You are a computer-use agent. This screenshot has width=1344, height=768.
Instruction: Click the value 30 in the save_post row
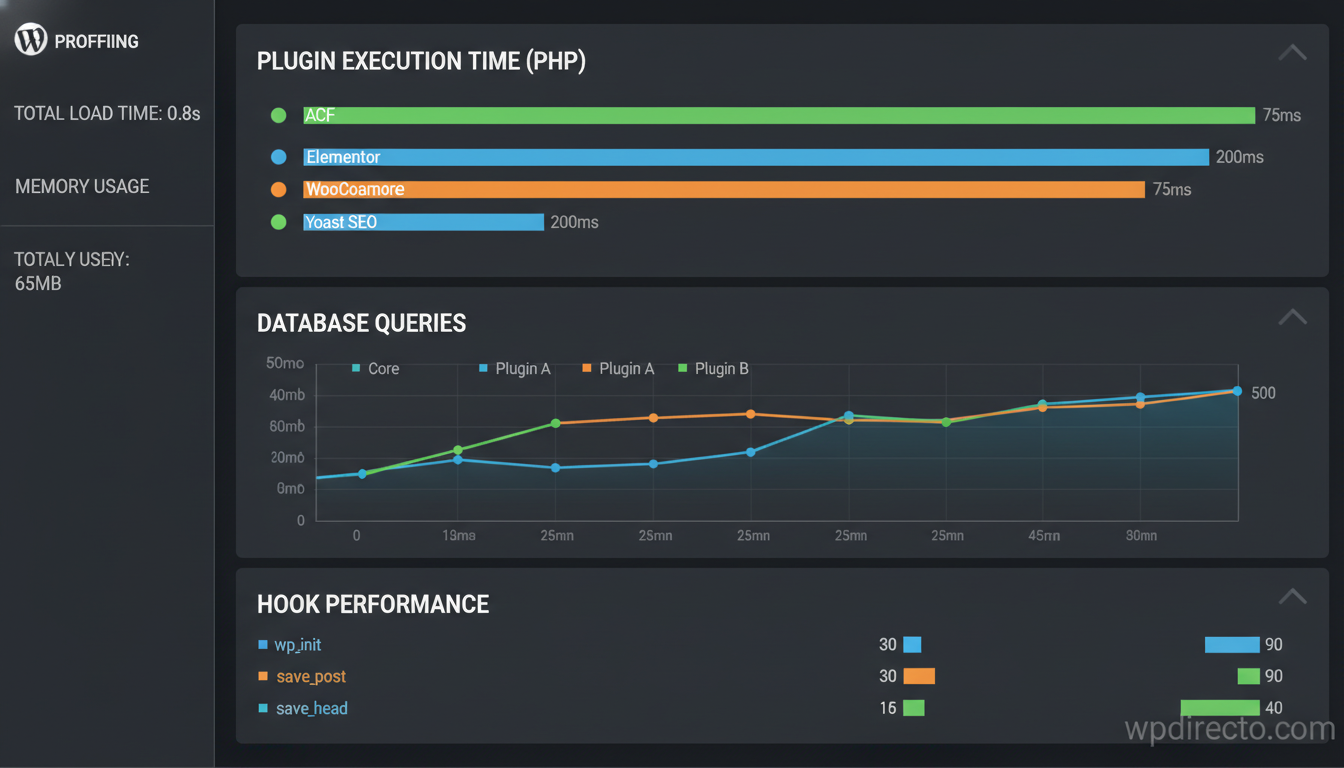tap(888, 677)
